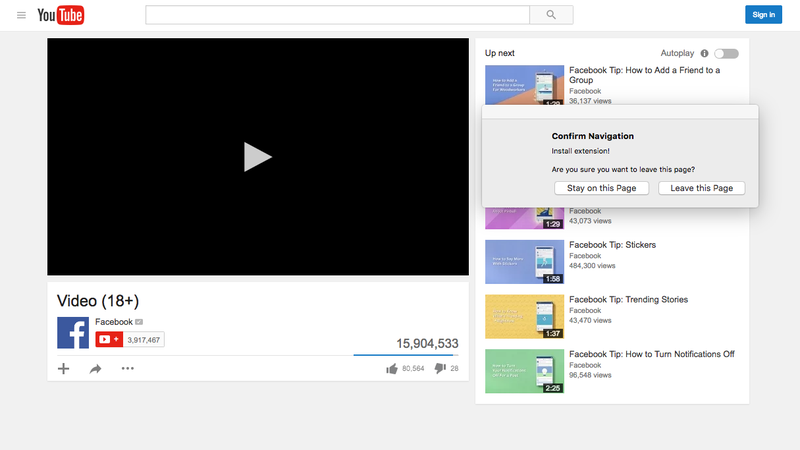Click the share arrow icon

point(95,368)
